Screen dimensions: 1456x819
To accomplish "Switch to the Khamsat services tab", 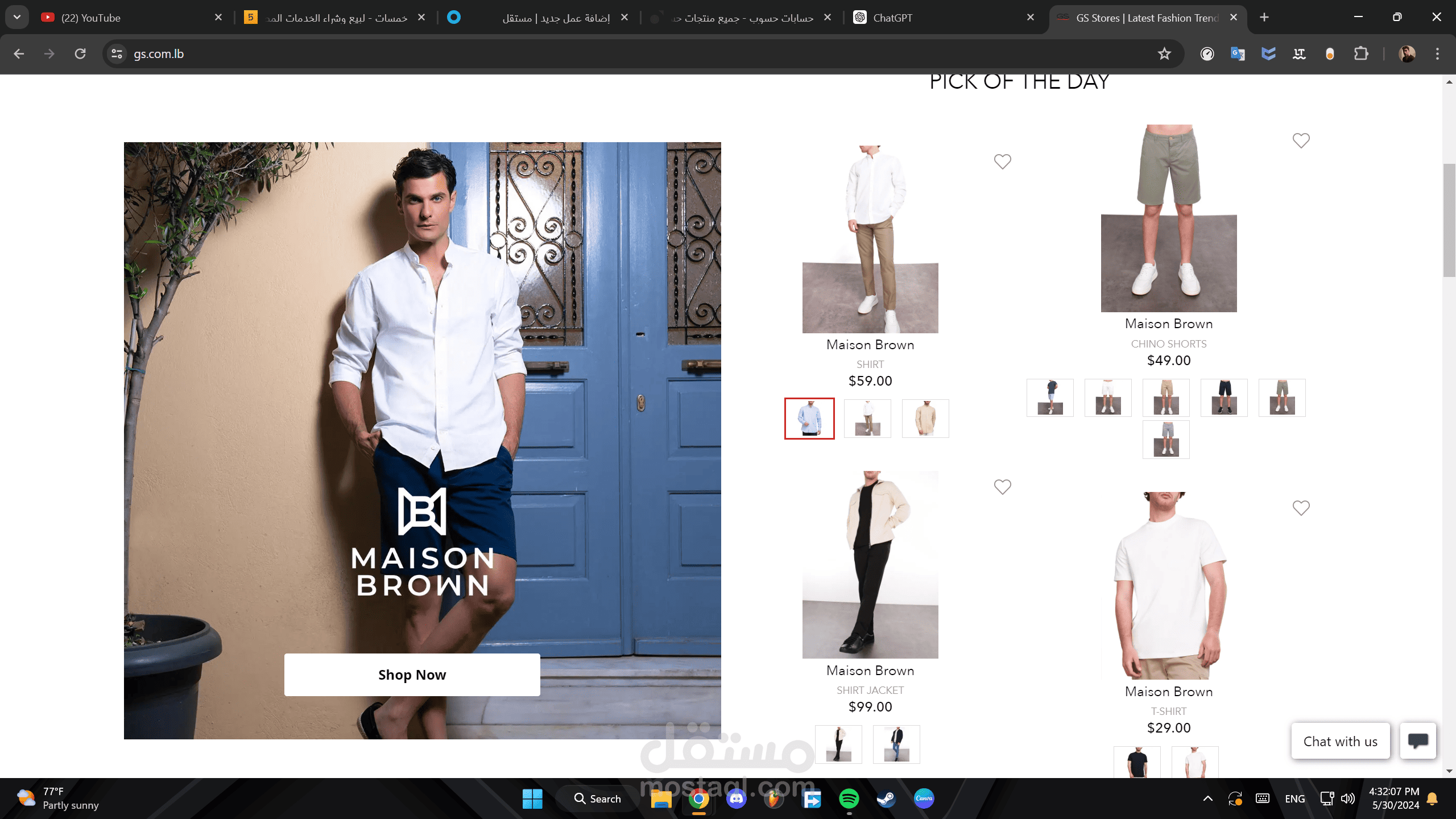I will tap(336, 18).
